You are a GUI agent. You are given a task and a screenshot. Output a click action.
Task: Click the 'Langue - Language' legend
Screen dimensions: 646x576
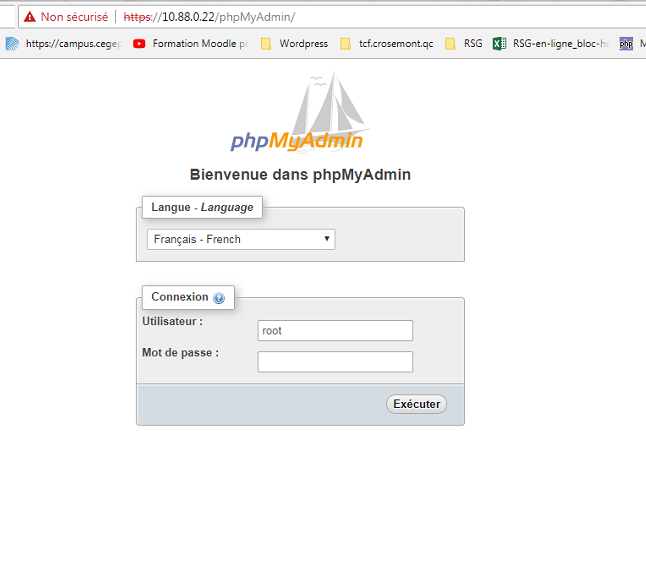[202, 207]
